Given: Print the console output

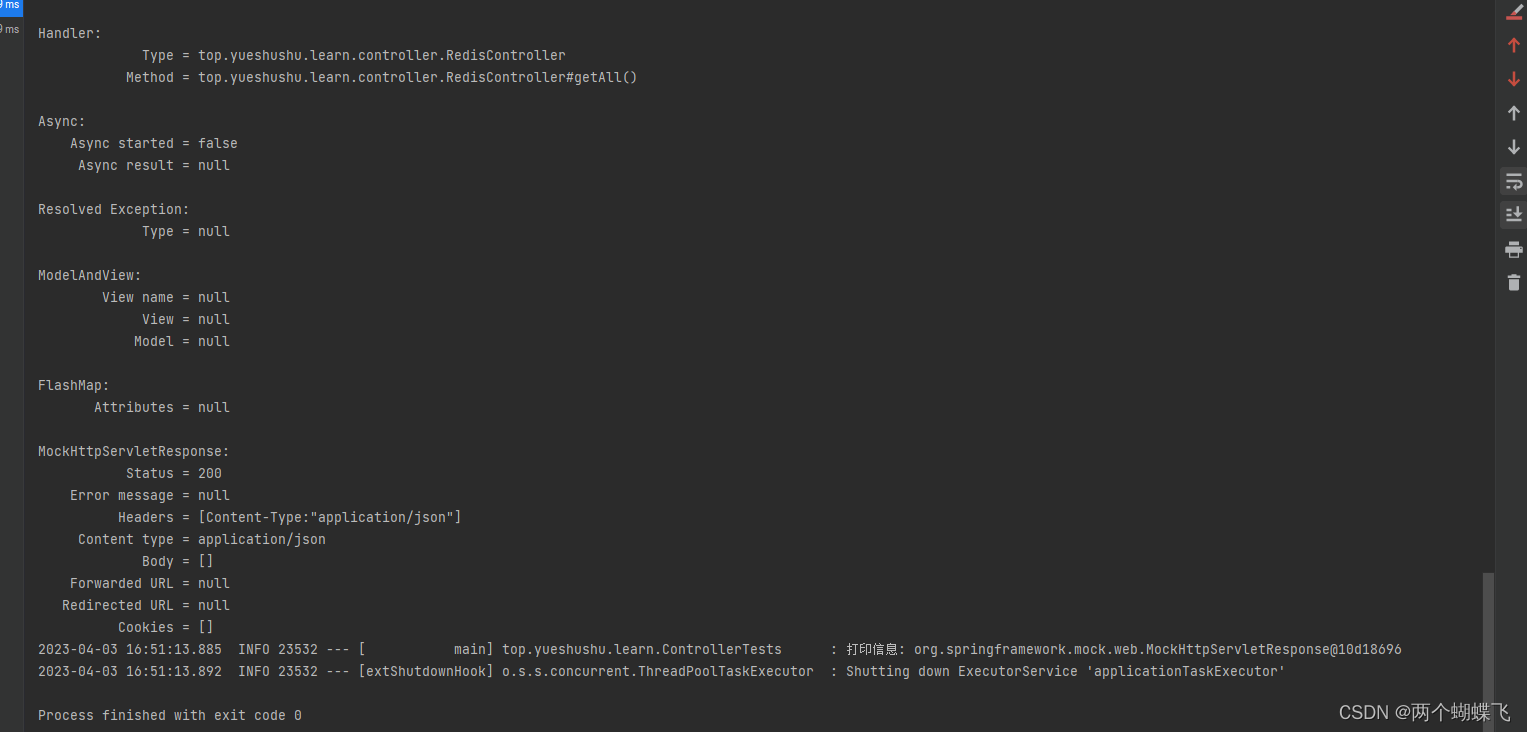Looking at the screenshot, I should [x=1513, y=249].
